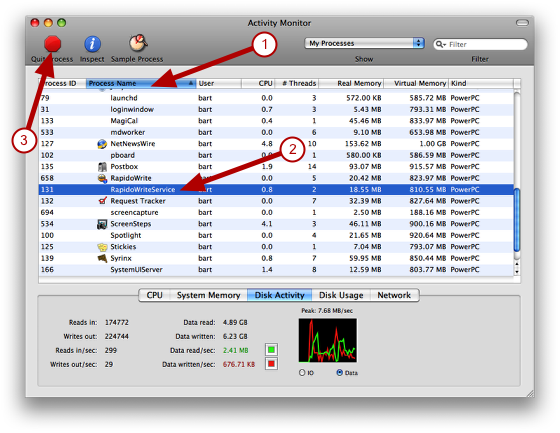
Task: Click the toolbar toggle pill button
Action: (x=522, y=23)
